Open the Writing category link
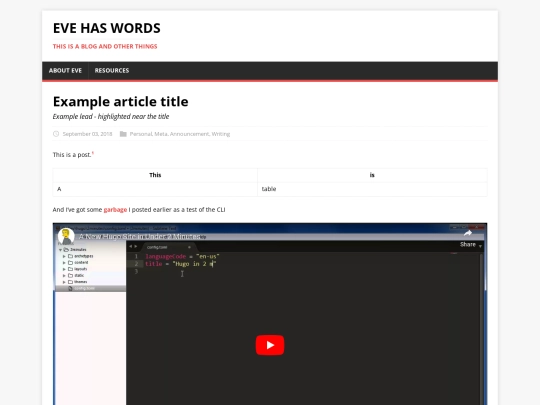 pos(221,134)
